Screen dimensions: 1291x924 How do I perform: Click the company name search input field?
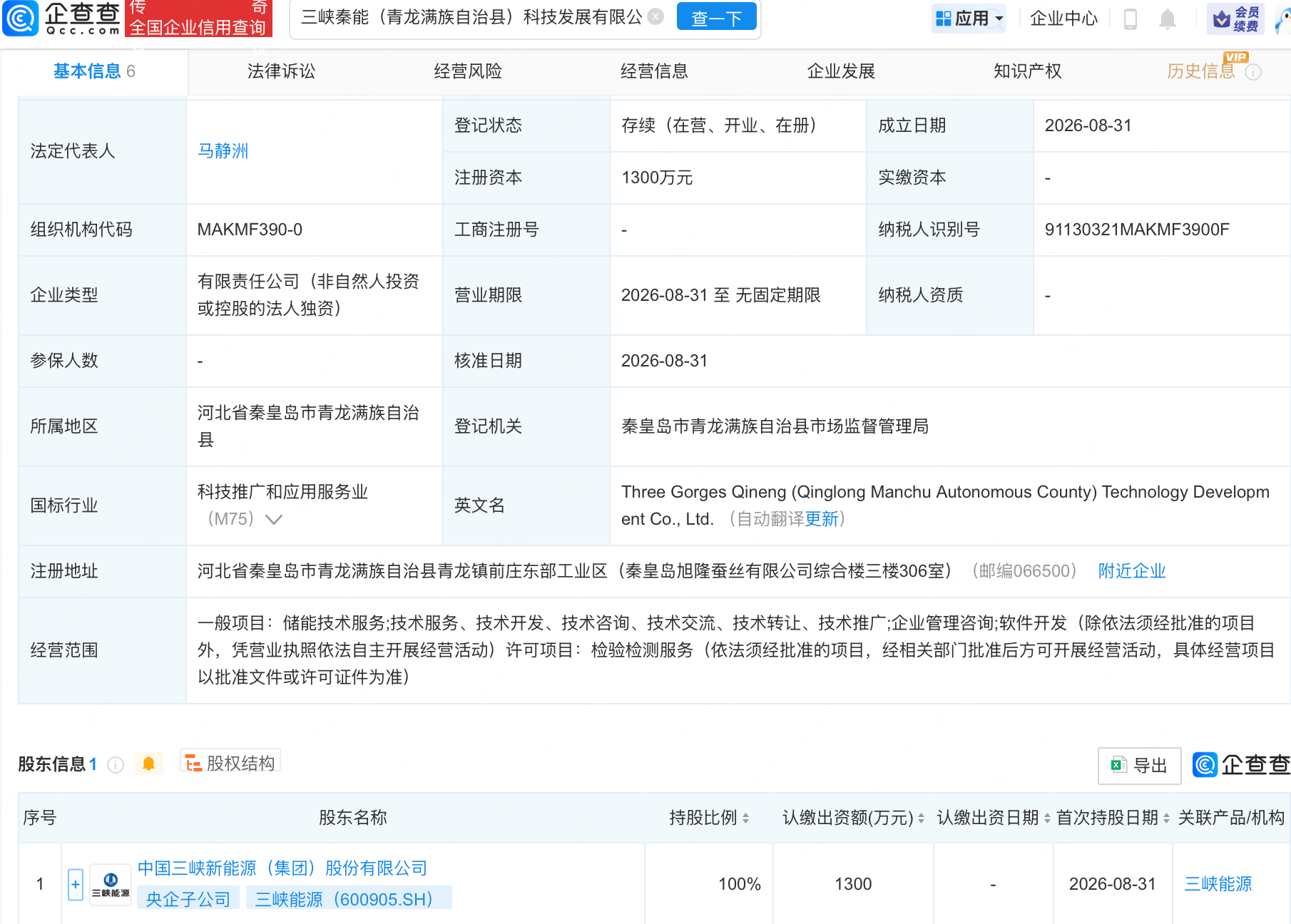click(x=472, y=17)
